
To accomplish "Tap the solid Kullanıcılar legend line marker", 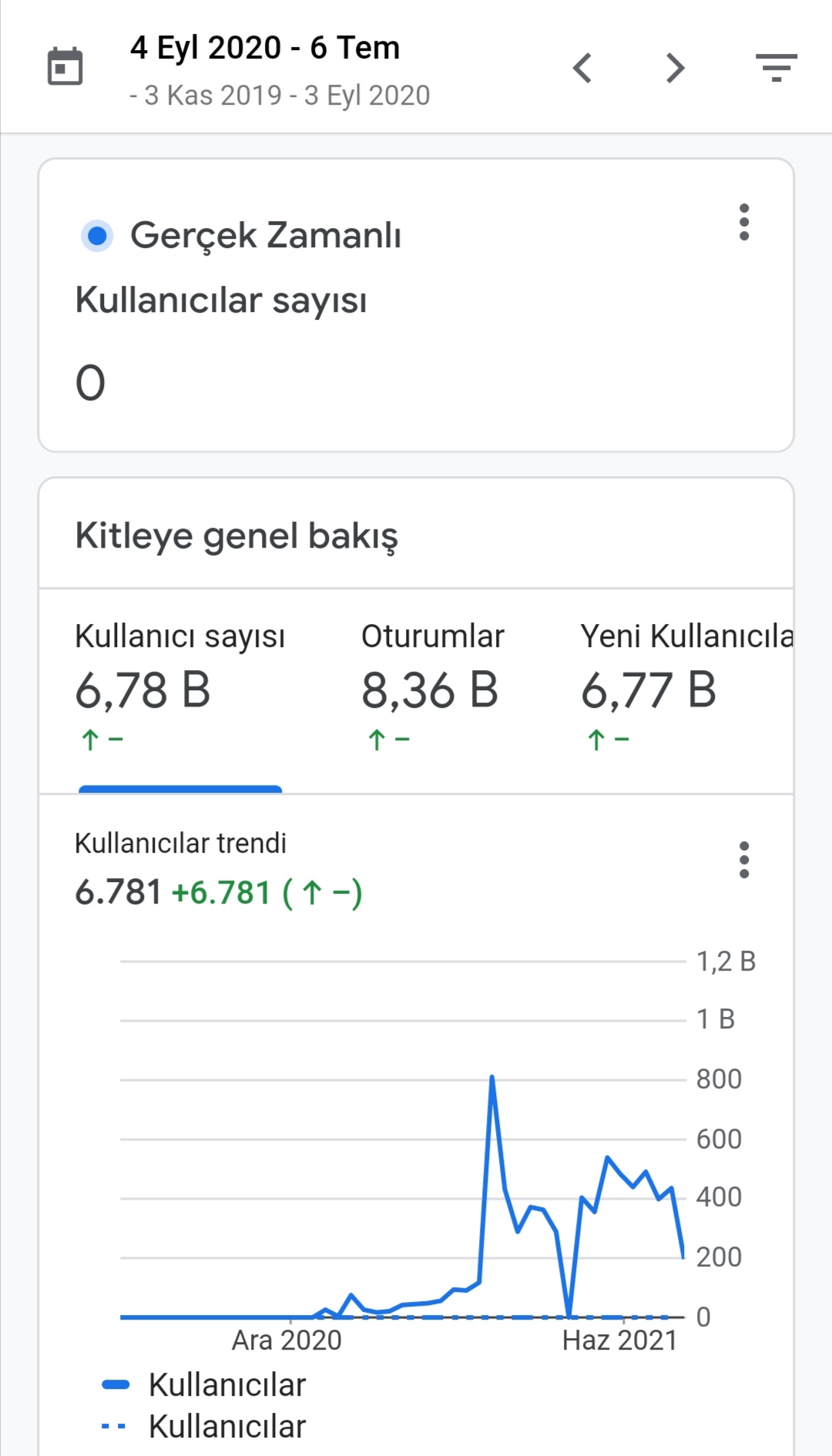I will [116, 1384].
